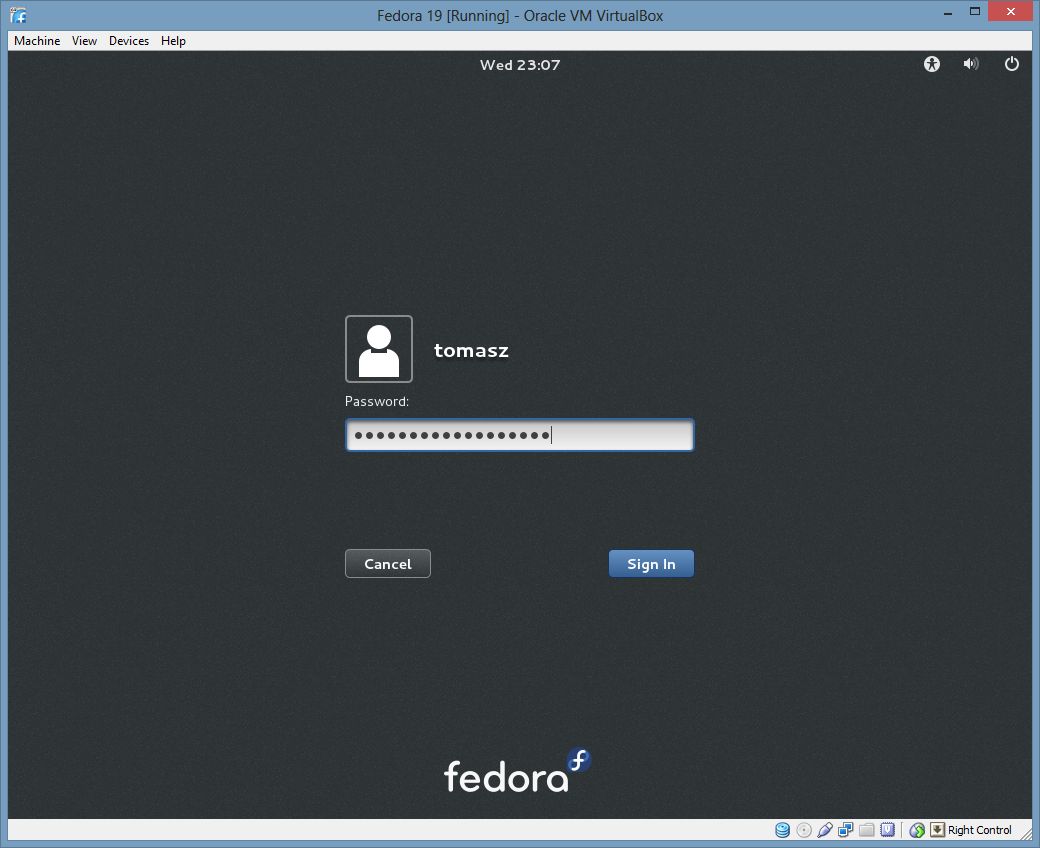Close the VirtualBox window

tap(1011, 12)
